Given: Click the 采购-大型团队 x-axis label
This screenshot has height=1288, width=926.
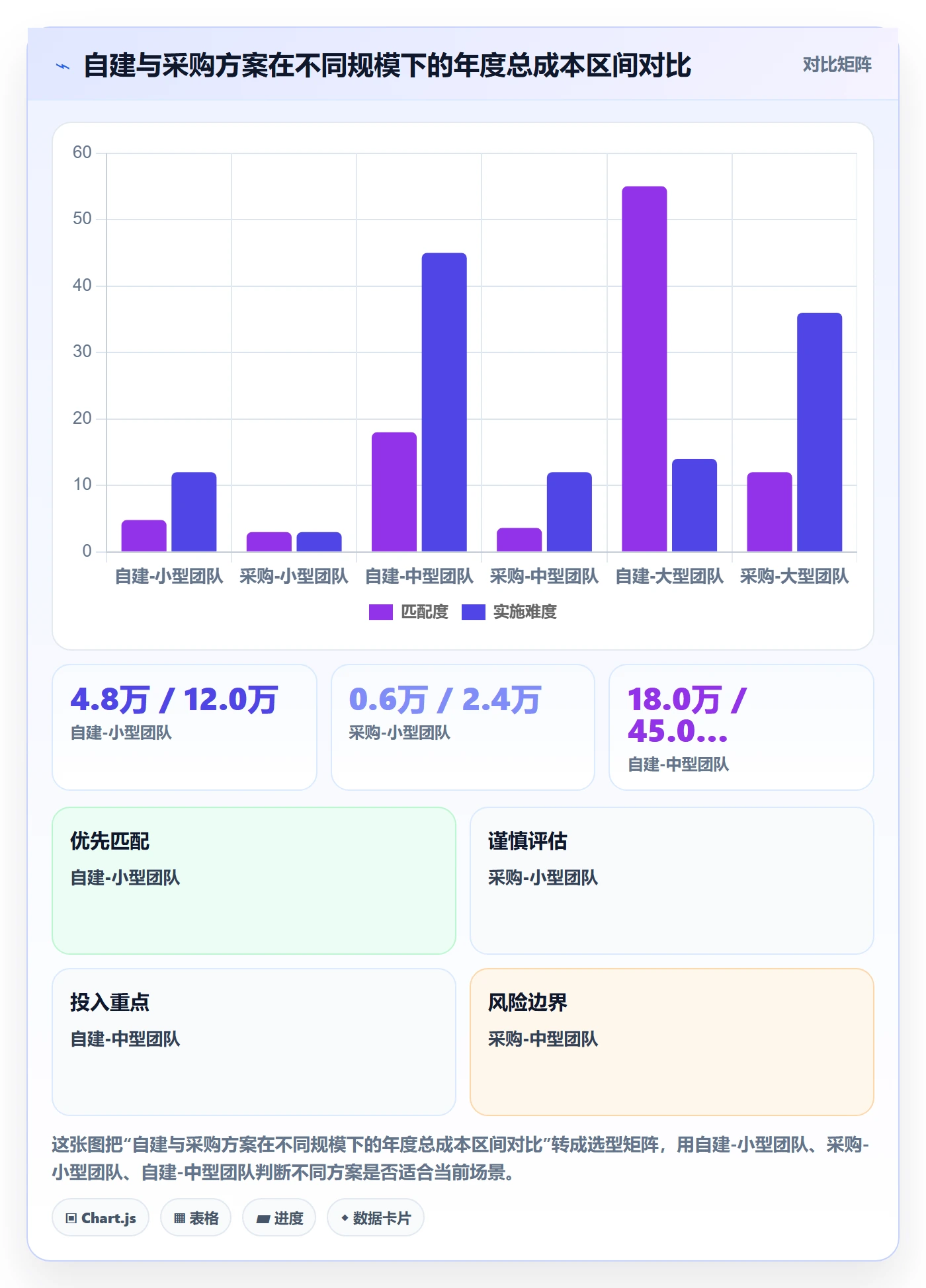Looking at the screenshot, I should pyautogui.click(x=794, y=577).
